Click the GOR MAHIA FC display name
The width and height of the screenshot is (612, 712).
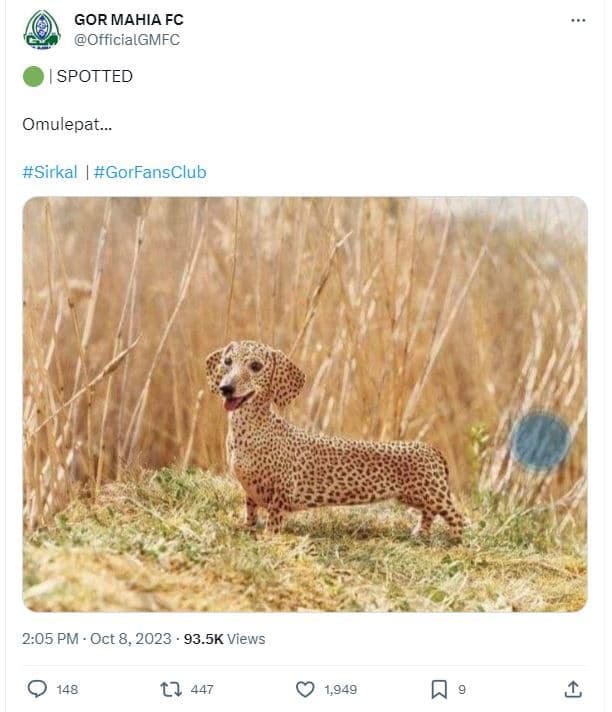(x=129, y=20)
